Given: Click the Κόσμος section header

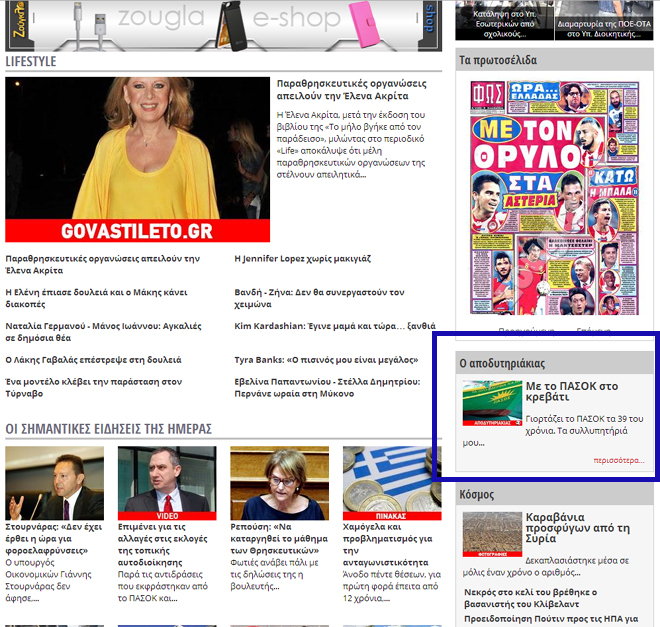Looking at the screenshot, I should 476,495.
